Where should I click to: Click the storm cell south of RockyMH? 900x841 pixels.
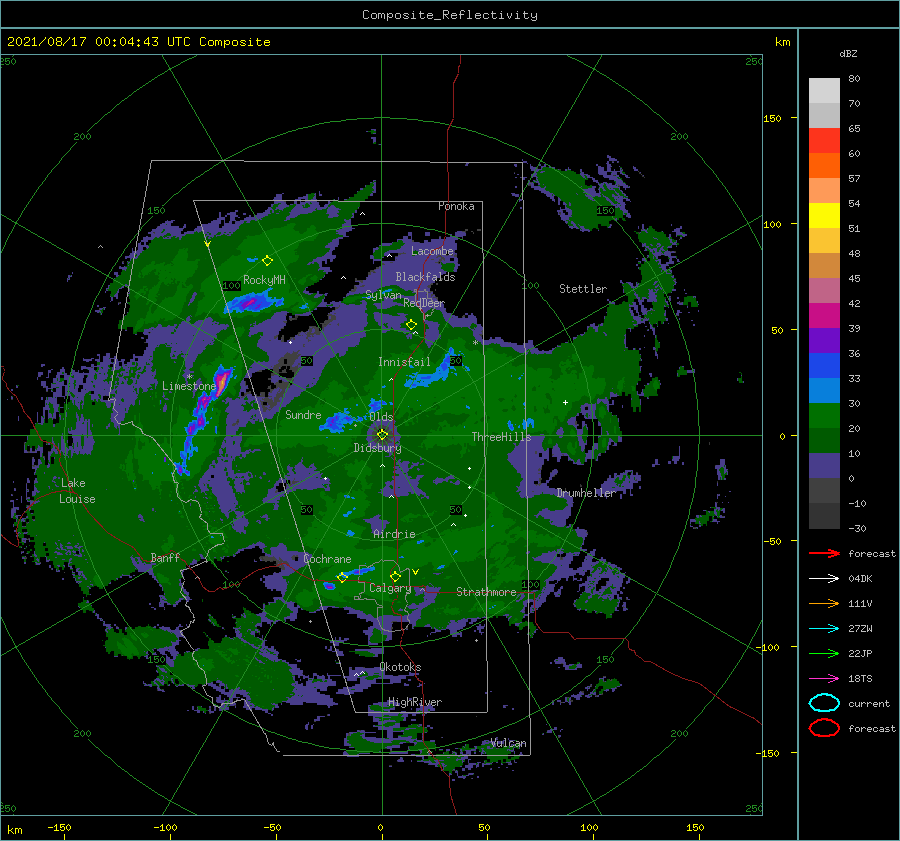click(253, 301)
